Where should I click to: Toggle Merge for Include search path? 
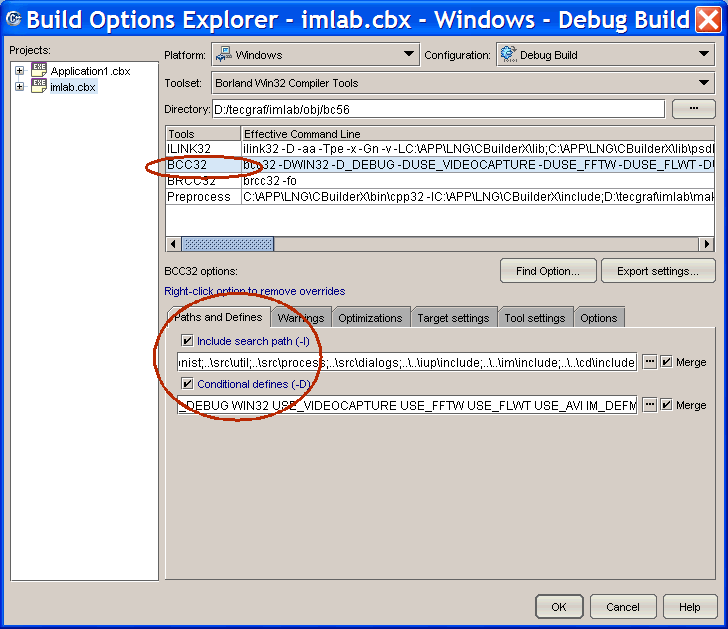[667, 362]
